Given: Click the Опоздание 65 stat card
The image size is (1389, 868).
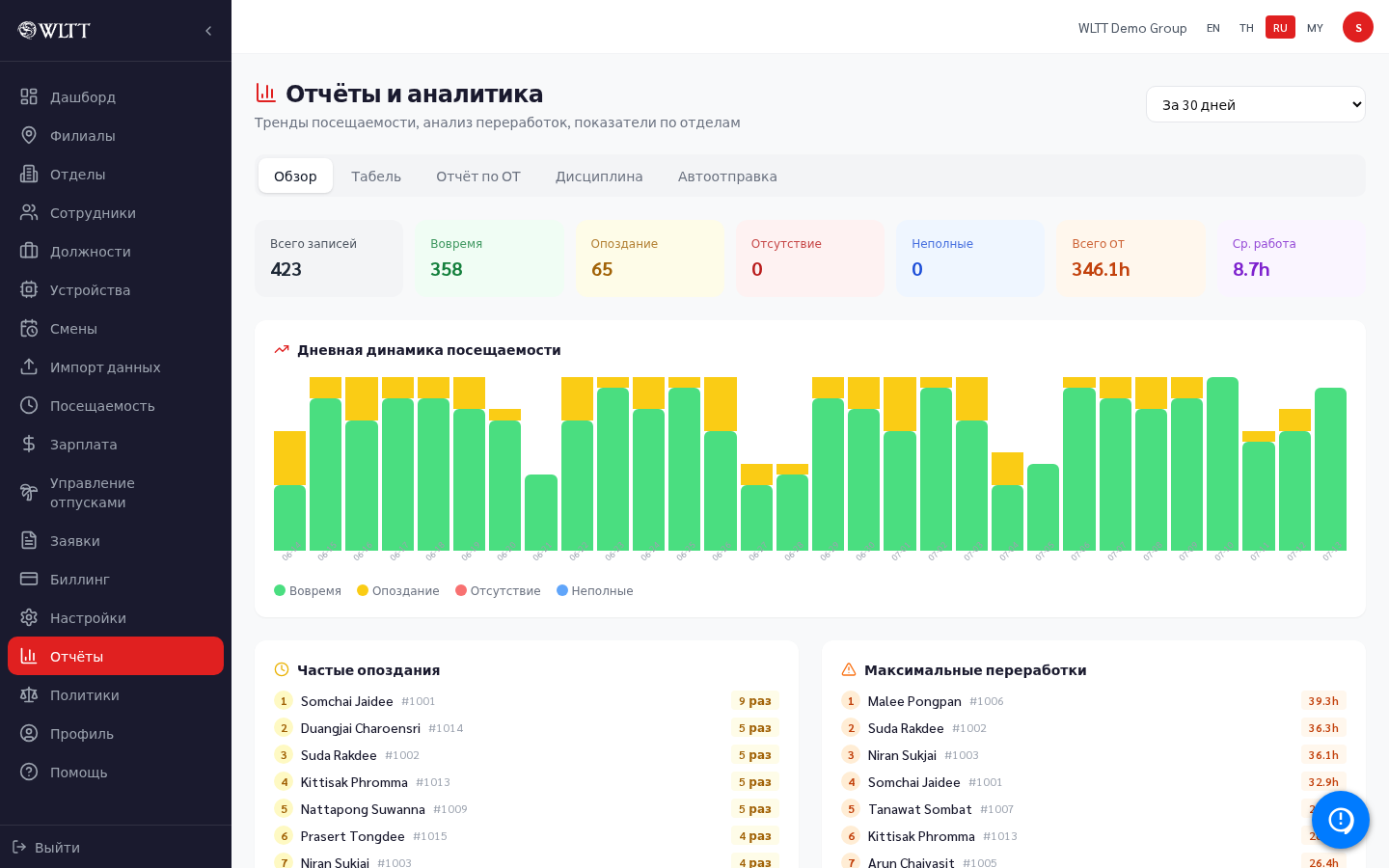Looking at the screenshot, I should tap(649, 258).
